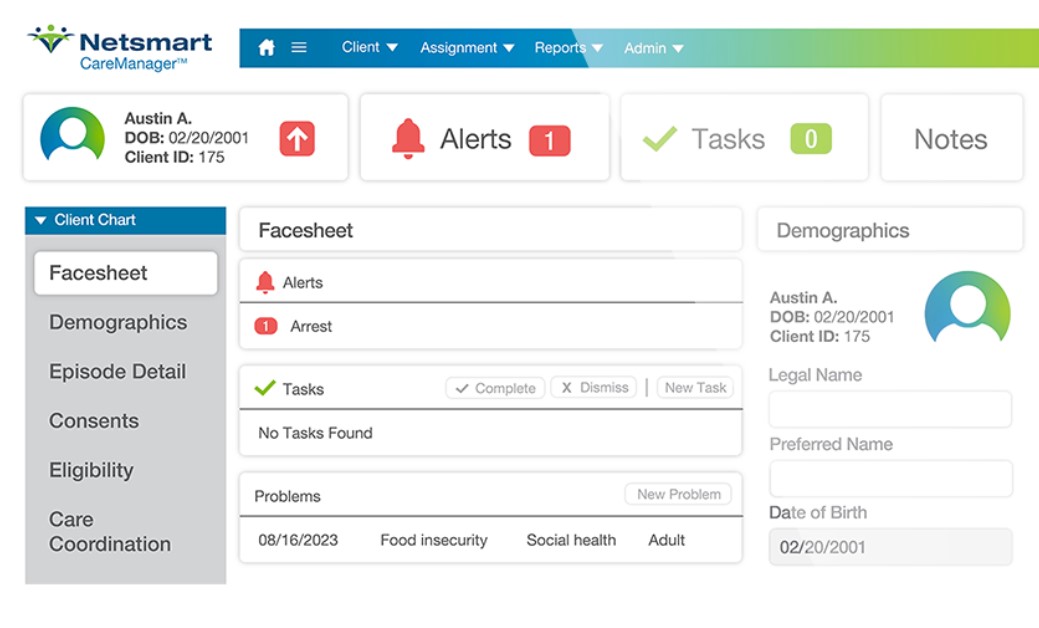This screenshot has height=628, width=1039.
Task: Click the Netsmart CareManager logo
Action: (120, 45)
